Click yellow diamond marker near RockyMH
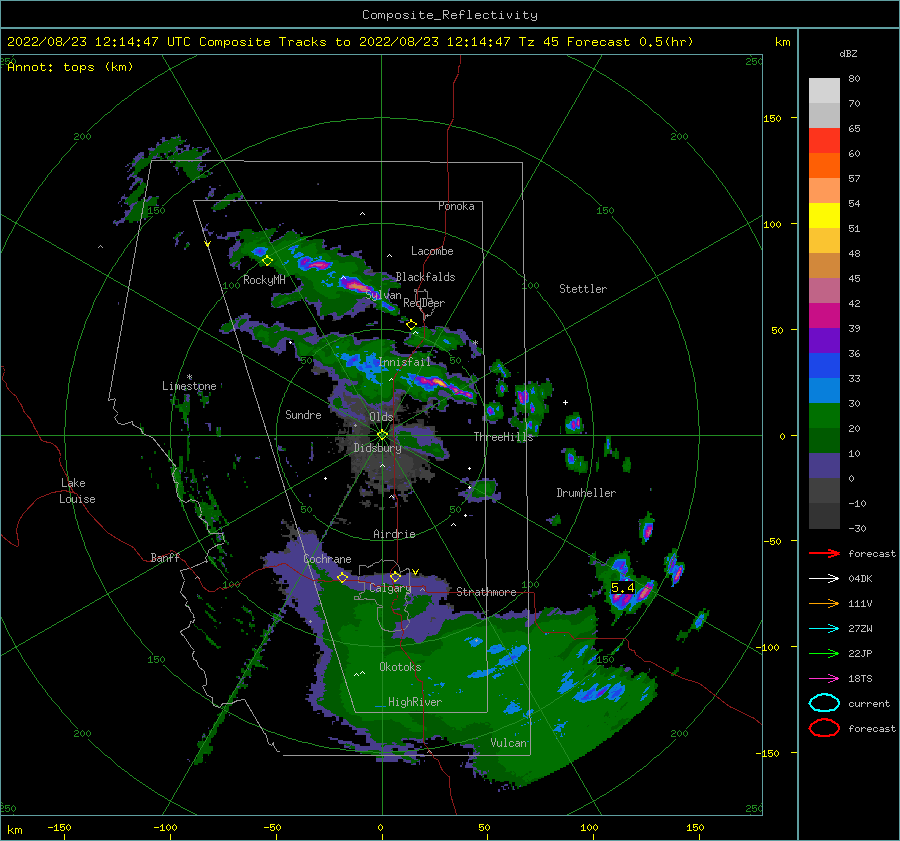900x841 pixels. 267,261
